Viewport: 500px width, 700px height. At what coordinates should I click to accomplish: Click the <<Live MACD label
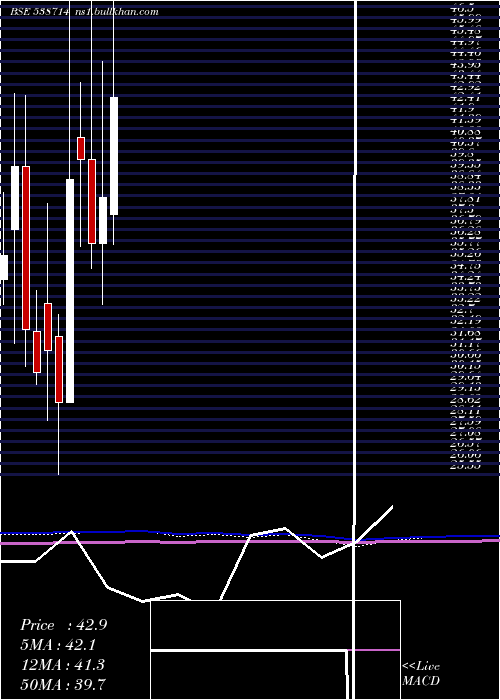coord(421,674)
